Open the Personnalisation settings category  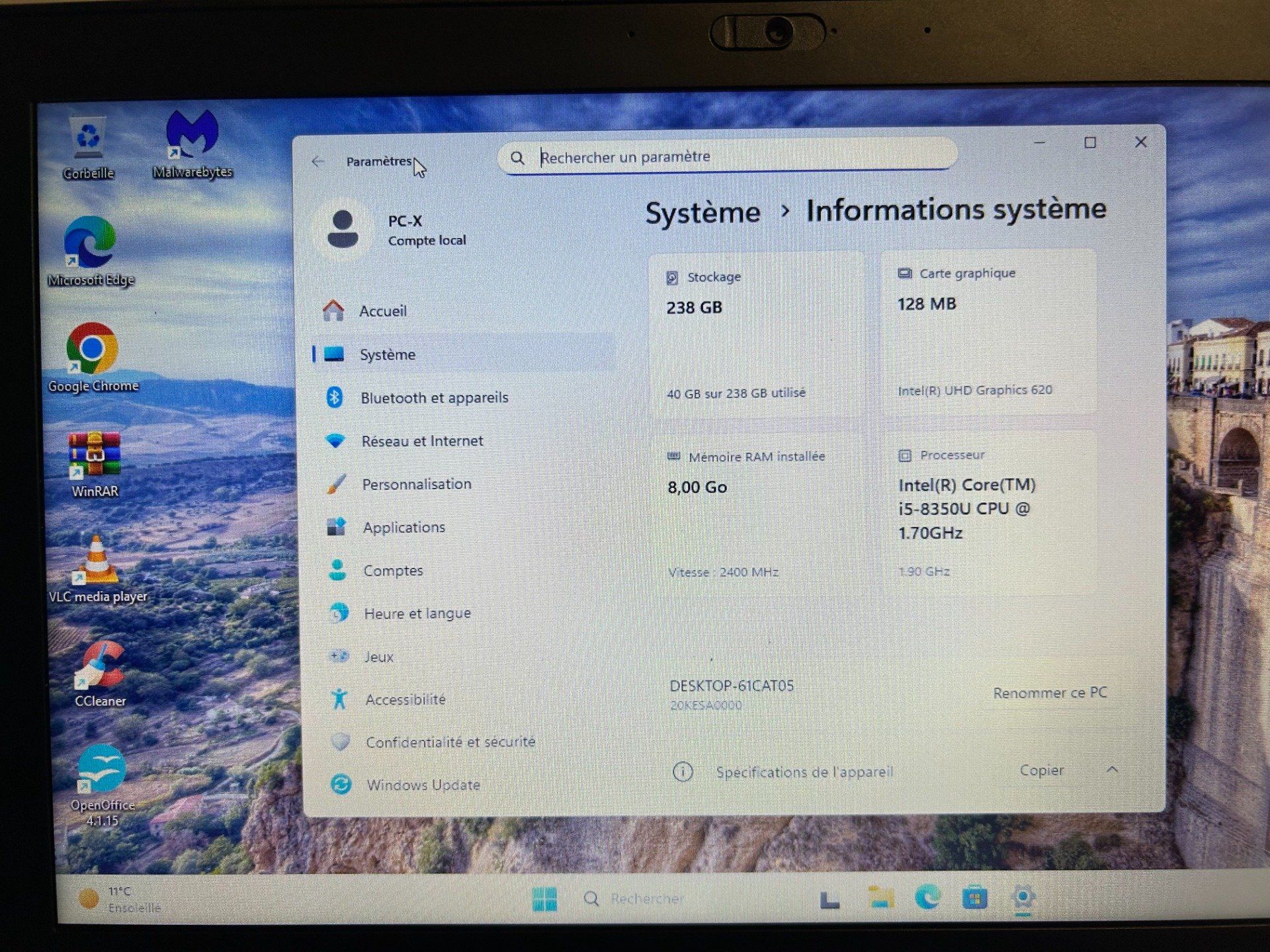pyautogui.click(x=417, y=484)
